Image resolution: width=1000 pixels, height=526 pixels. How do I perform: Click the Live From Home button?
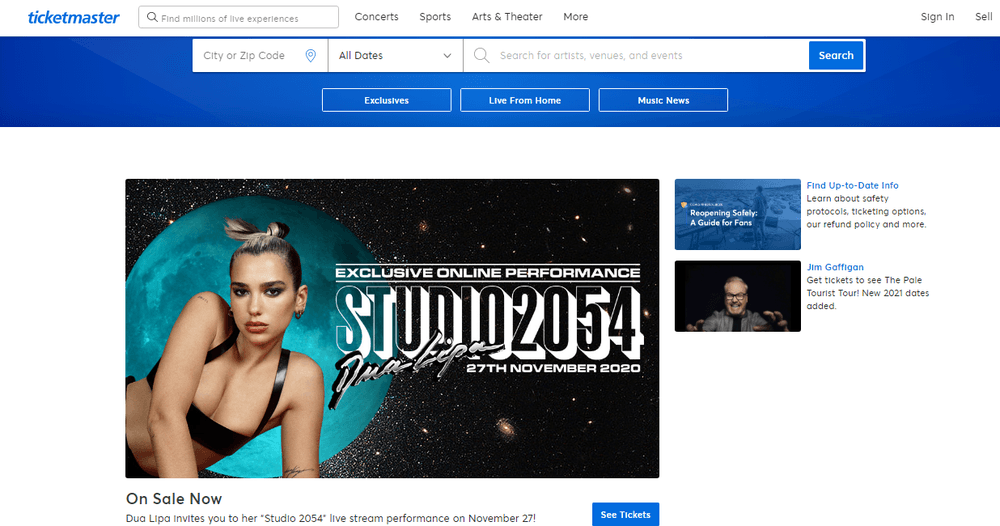pos(525,100)
